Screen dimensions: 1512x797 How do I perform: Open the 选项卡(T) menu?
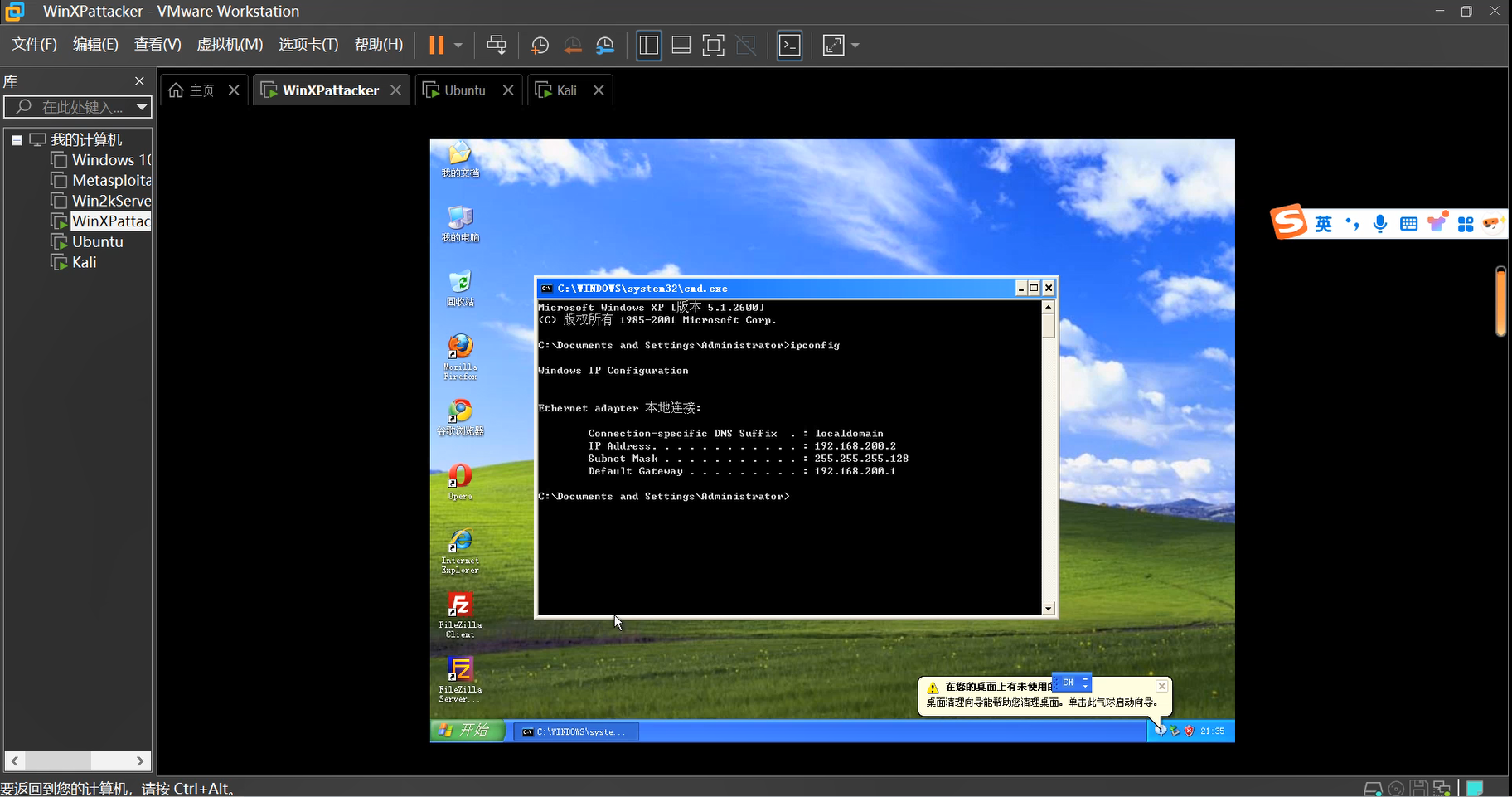coord(308,45)
